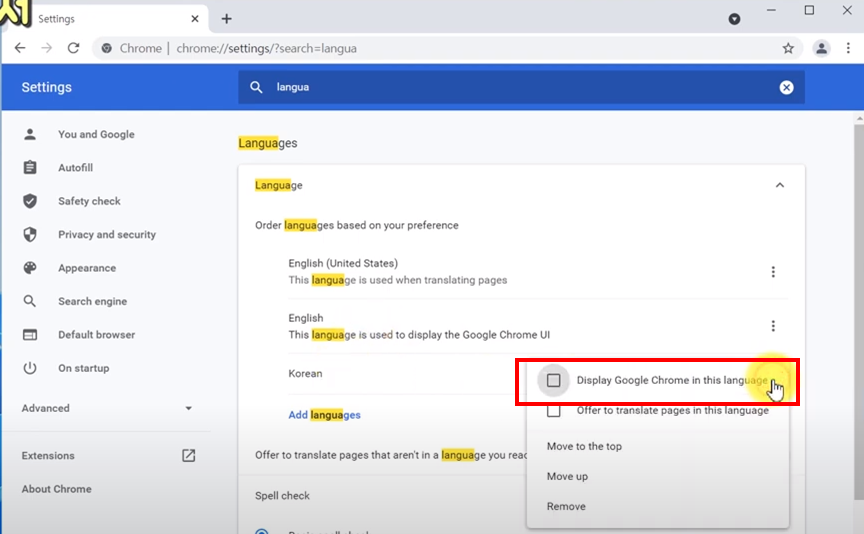Click the Languages section heading

[268, 143]
